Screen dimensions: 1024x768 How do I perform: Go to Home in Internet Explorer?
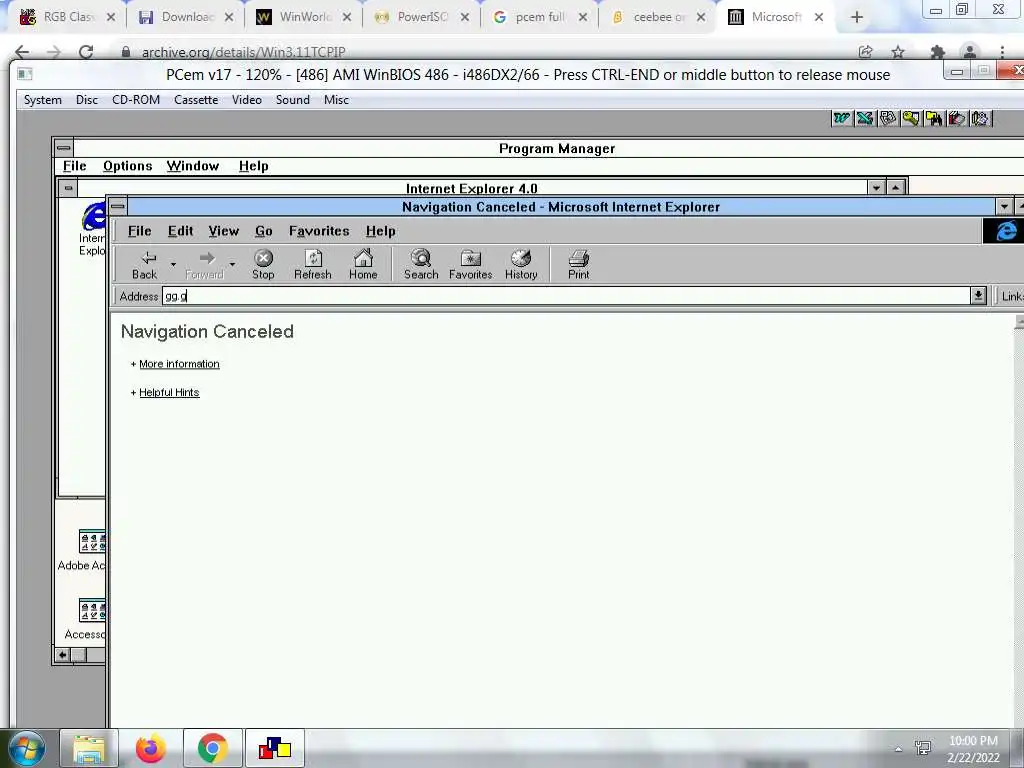click(x=363, y=264)
